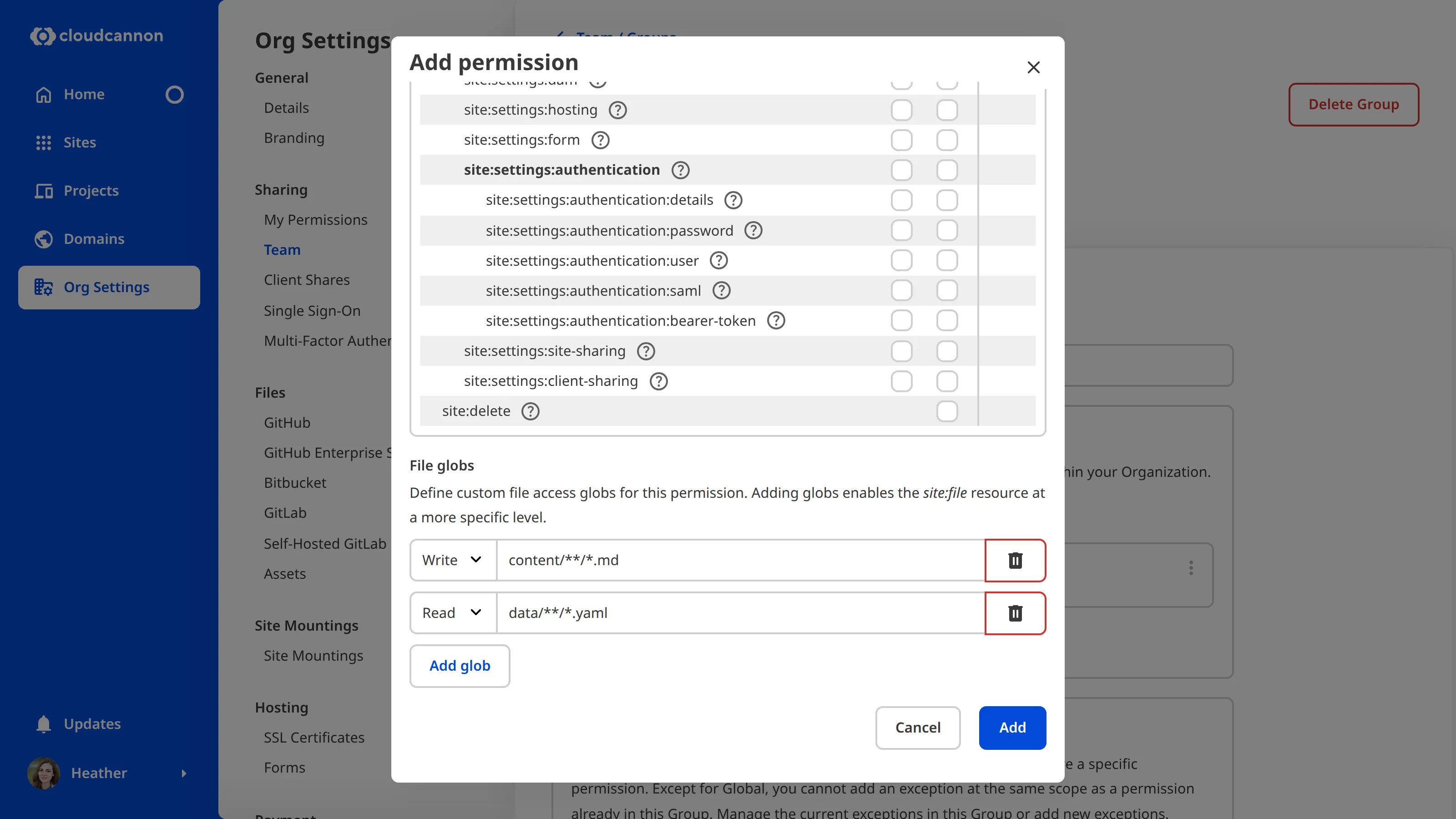Edit the data/**/*.yaml glob field

coord(735,613)
